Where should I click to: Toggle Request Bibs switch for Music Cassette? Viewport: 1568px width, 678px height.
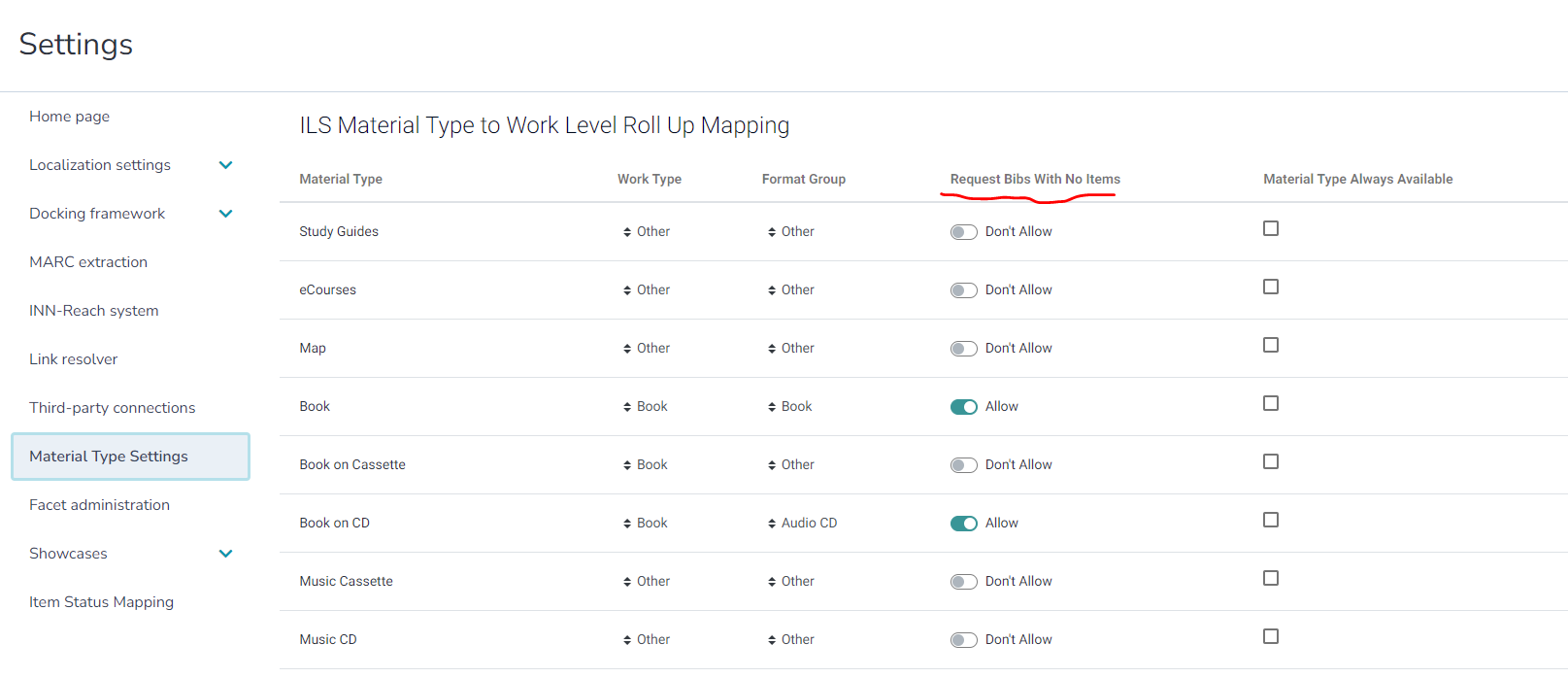coord(963,582)
